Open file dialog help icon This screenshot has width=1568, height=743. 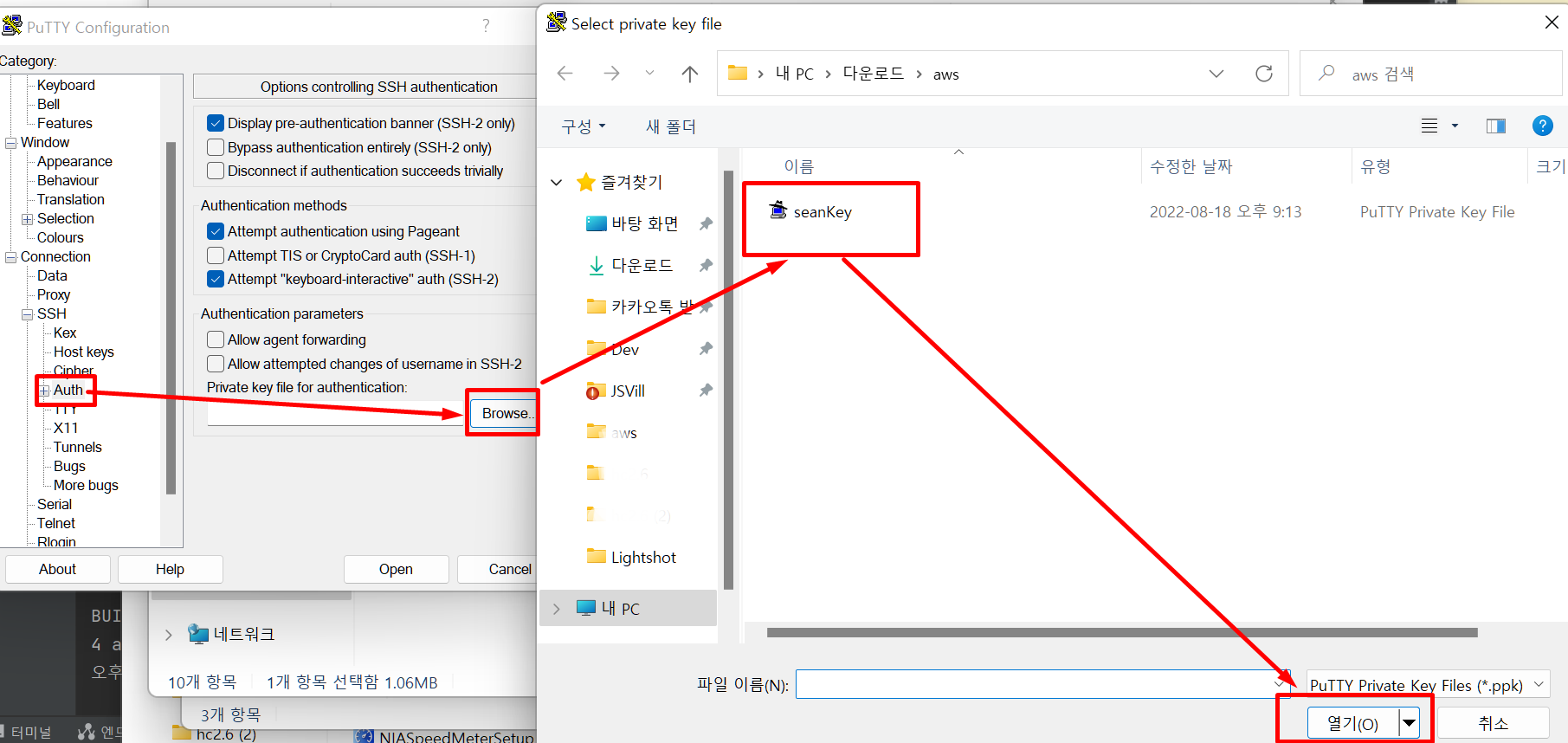point(1542,126)
